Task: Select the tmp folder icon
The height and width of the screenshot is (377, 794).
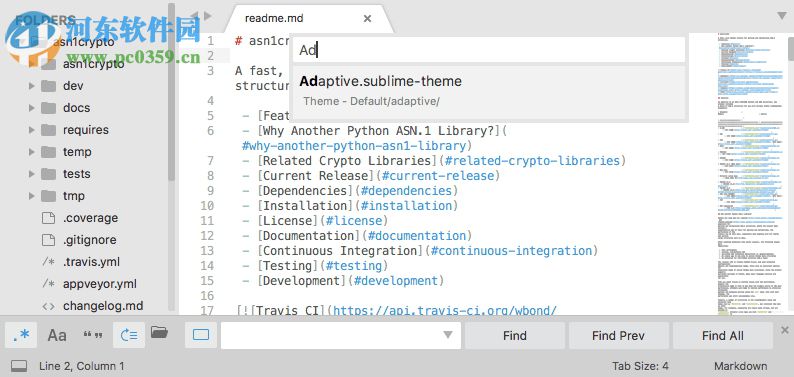Action: pyautogui.click(x=48, y=196)
